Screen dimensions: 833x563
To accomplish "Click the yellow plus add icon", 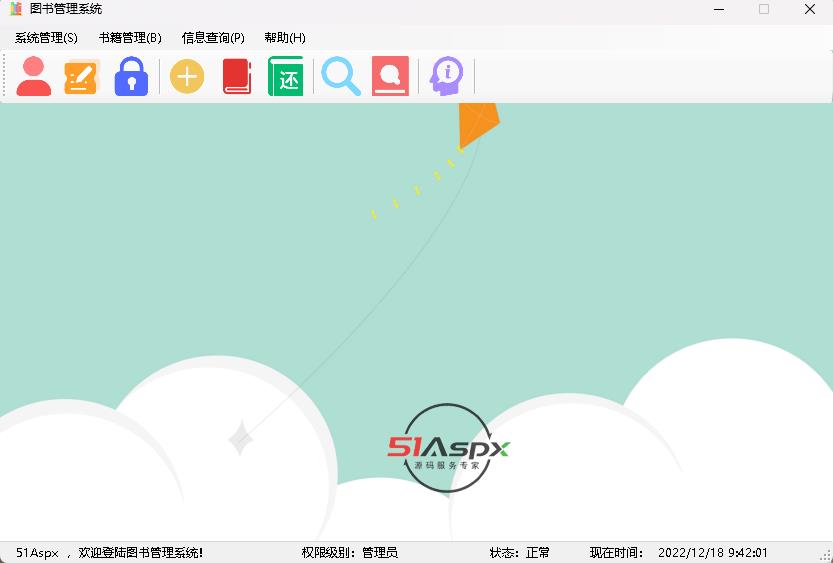I will 187,76.
